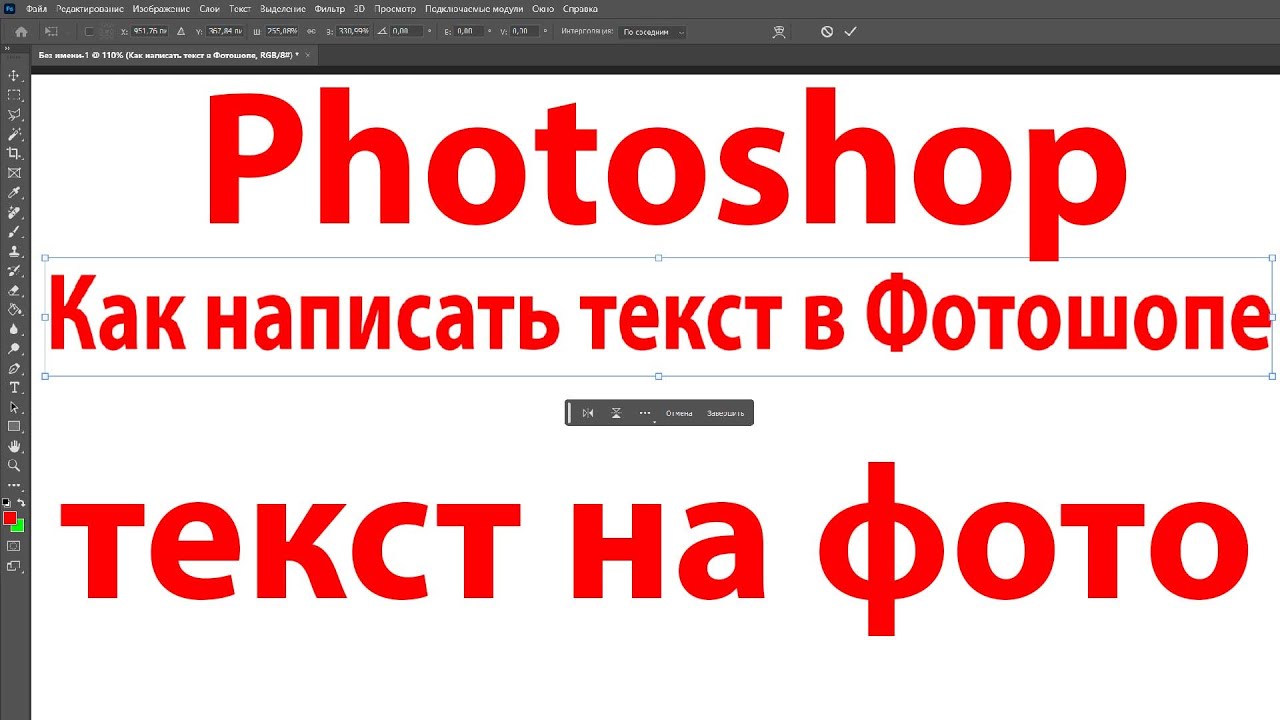Select the Pen tool
Screen dimensions: 1280x720
click(14, 368)
